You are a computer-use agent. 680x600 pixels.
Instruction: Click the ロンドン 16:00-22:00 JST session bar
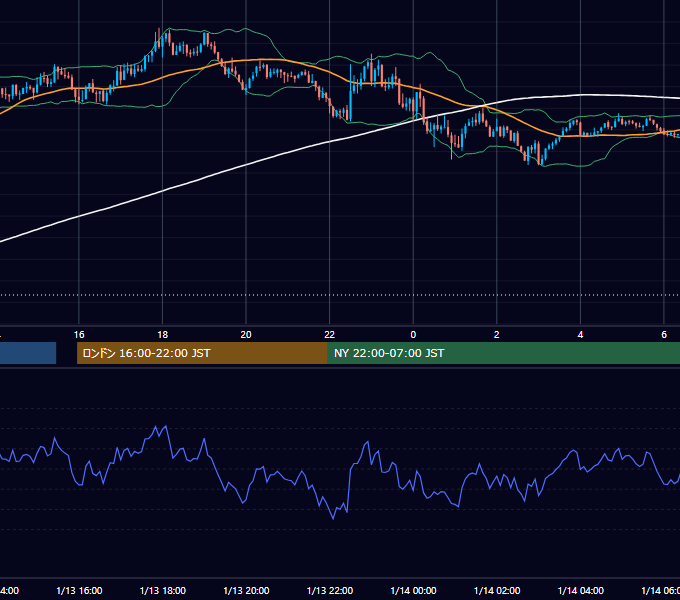click(x=202, y=353)
